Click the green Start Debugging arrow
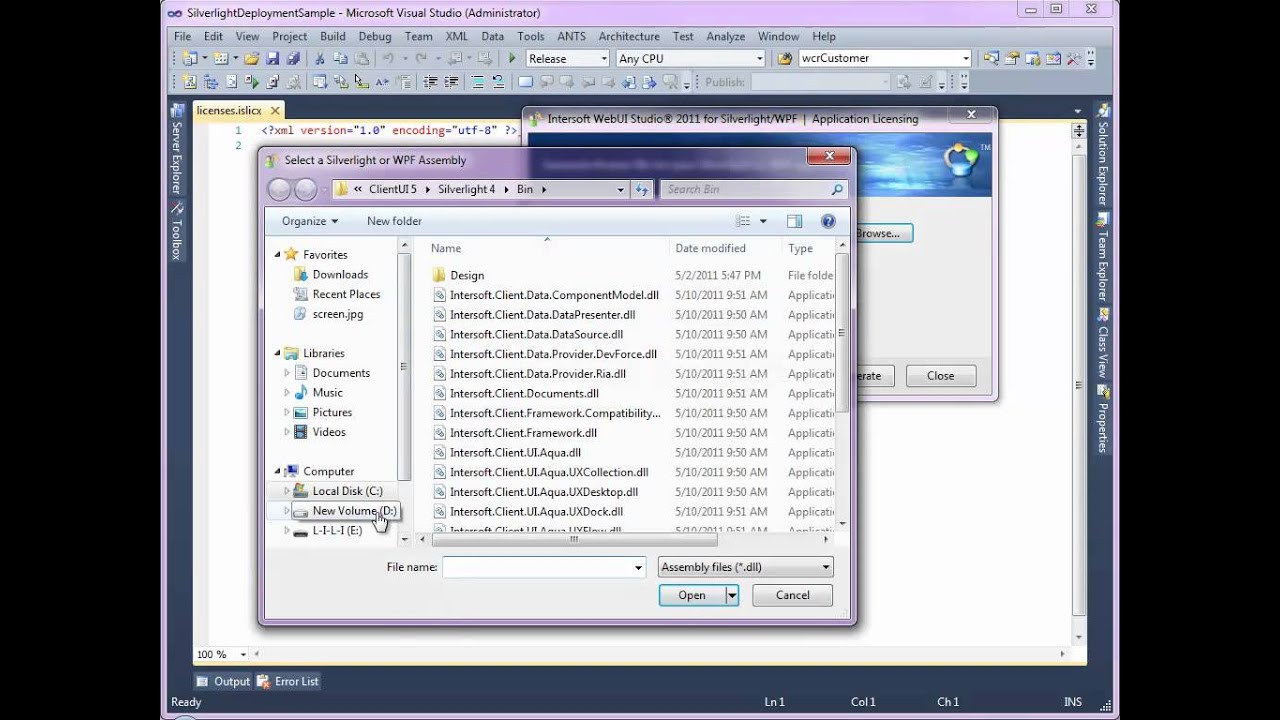This screenshot has width=1280, height=720. [x=512, y=59]
